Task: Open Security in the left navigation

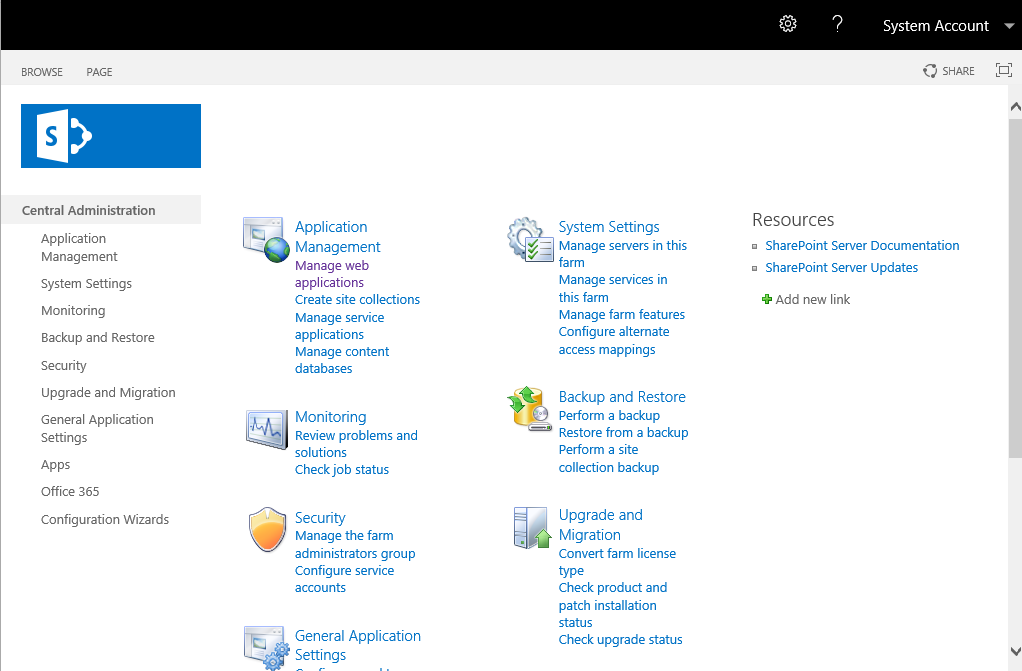Action: point(63,365)
